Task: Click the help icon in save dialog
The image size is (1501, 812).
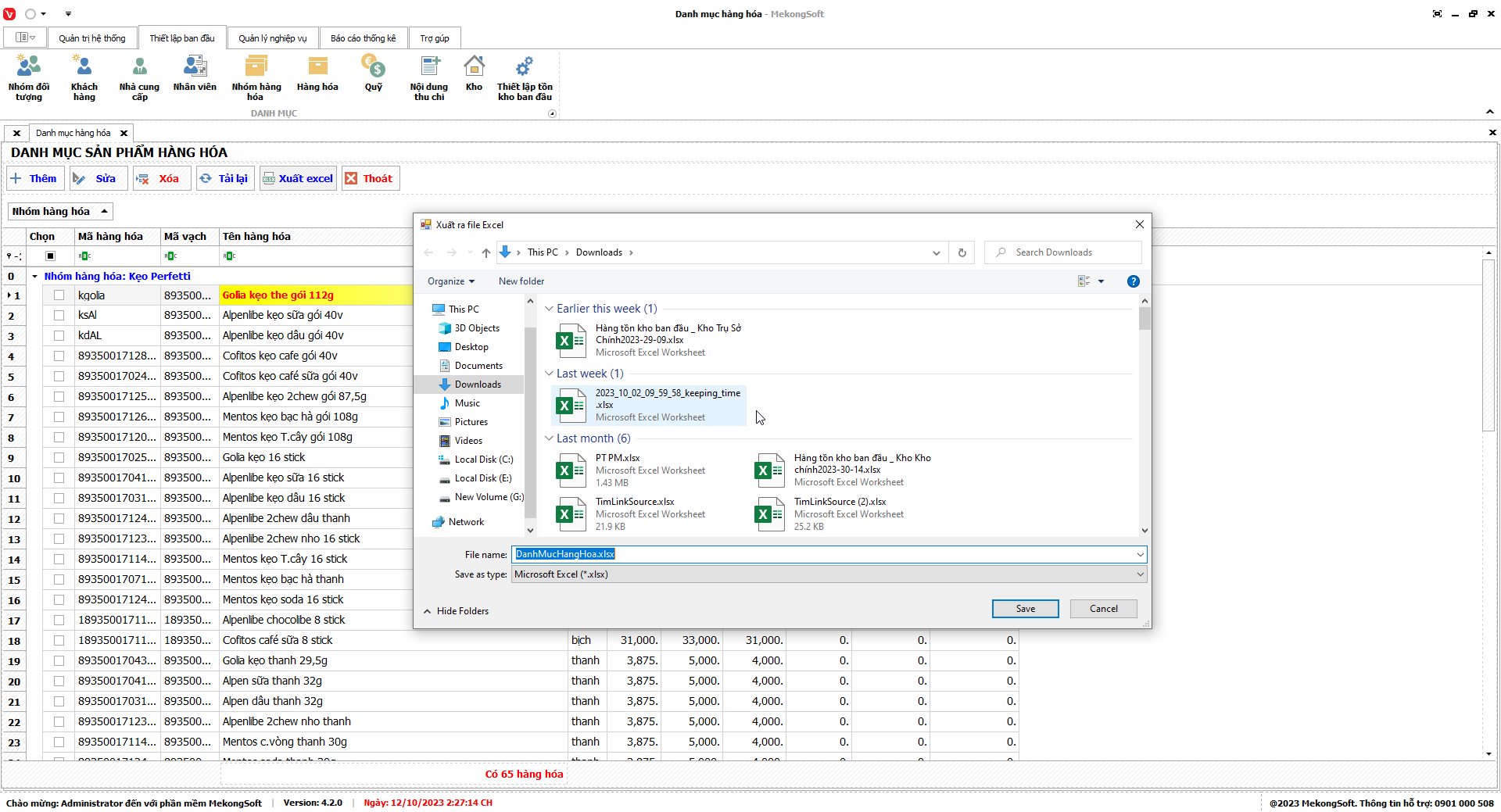Action: [1133, 281]
